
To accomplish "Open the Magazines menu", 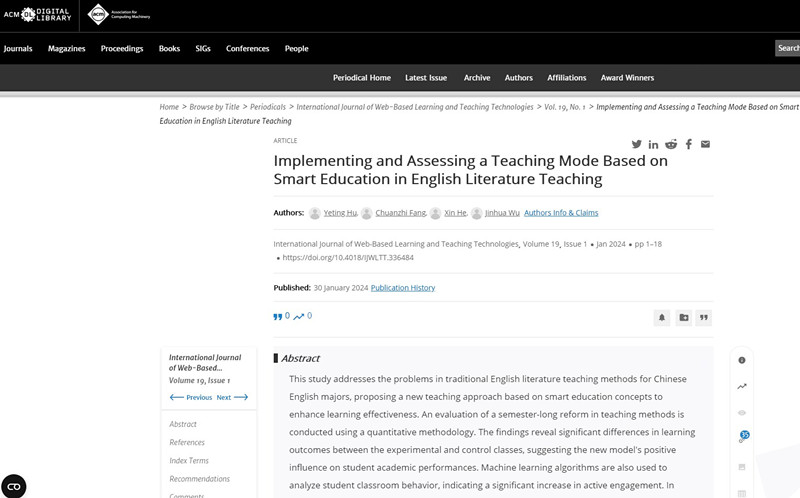I will point(66,48).
